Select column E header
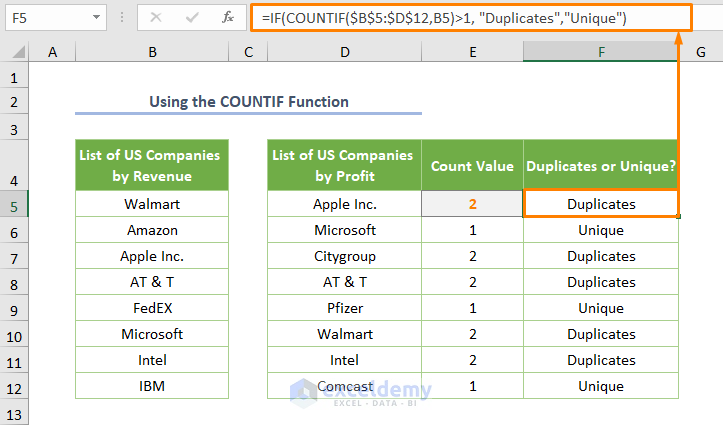 (x=471, y=52)
